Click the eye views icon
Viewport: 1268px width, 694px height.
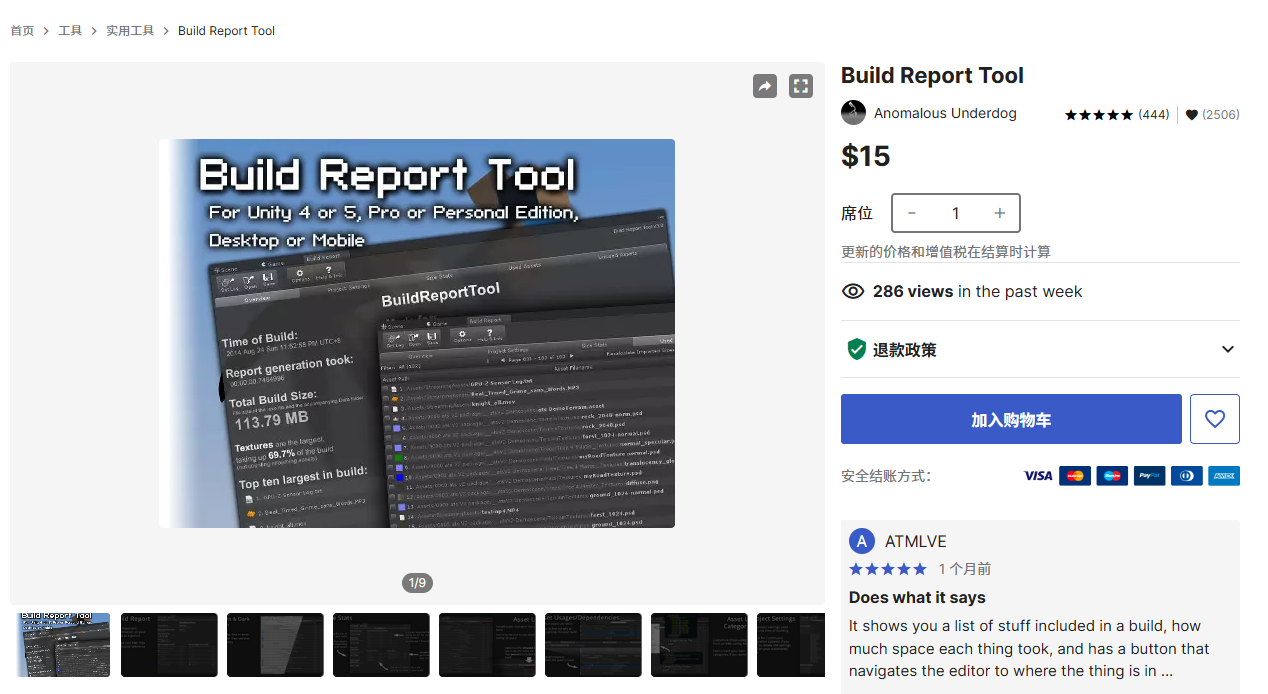(853, 292)
